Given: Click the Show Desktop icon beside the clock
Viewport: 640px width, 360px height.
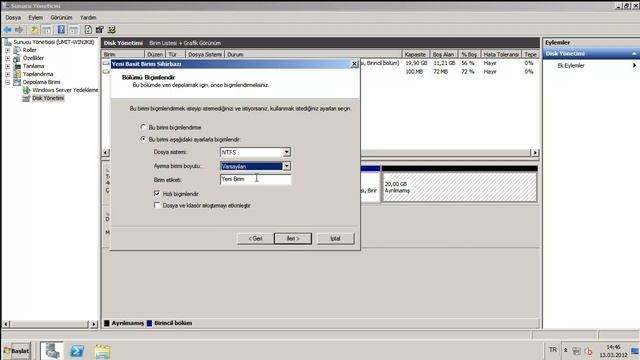Looking at the screenshot, I should 635,351.
